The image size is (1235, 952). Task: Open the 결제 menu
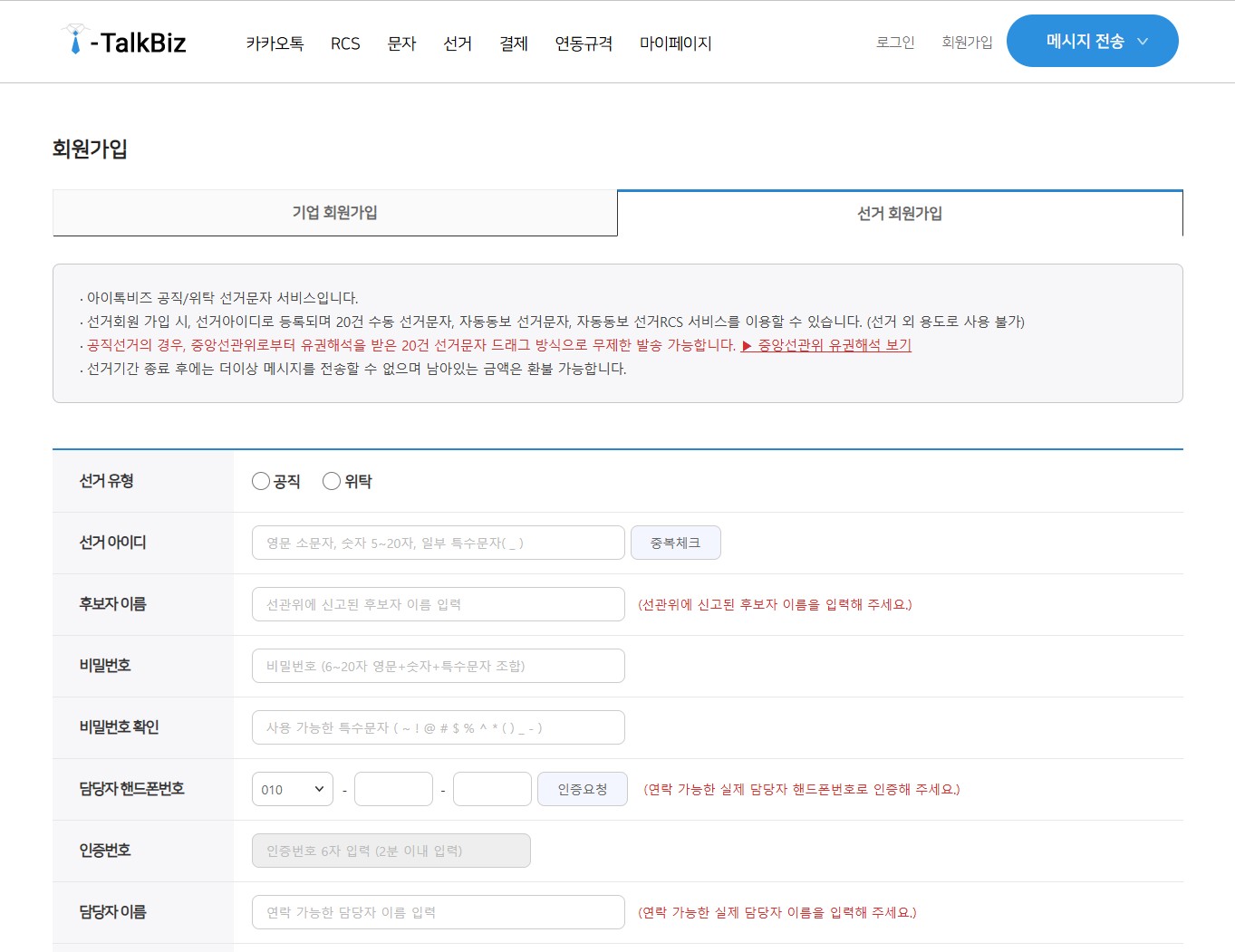coord(514,43)
